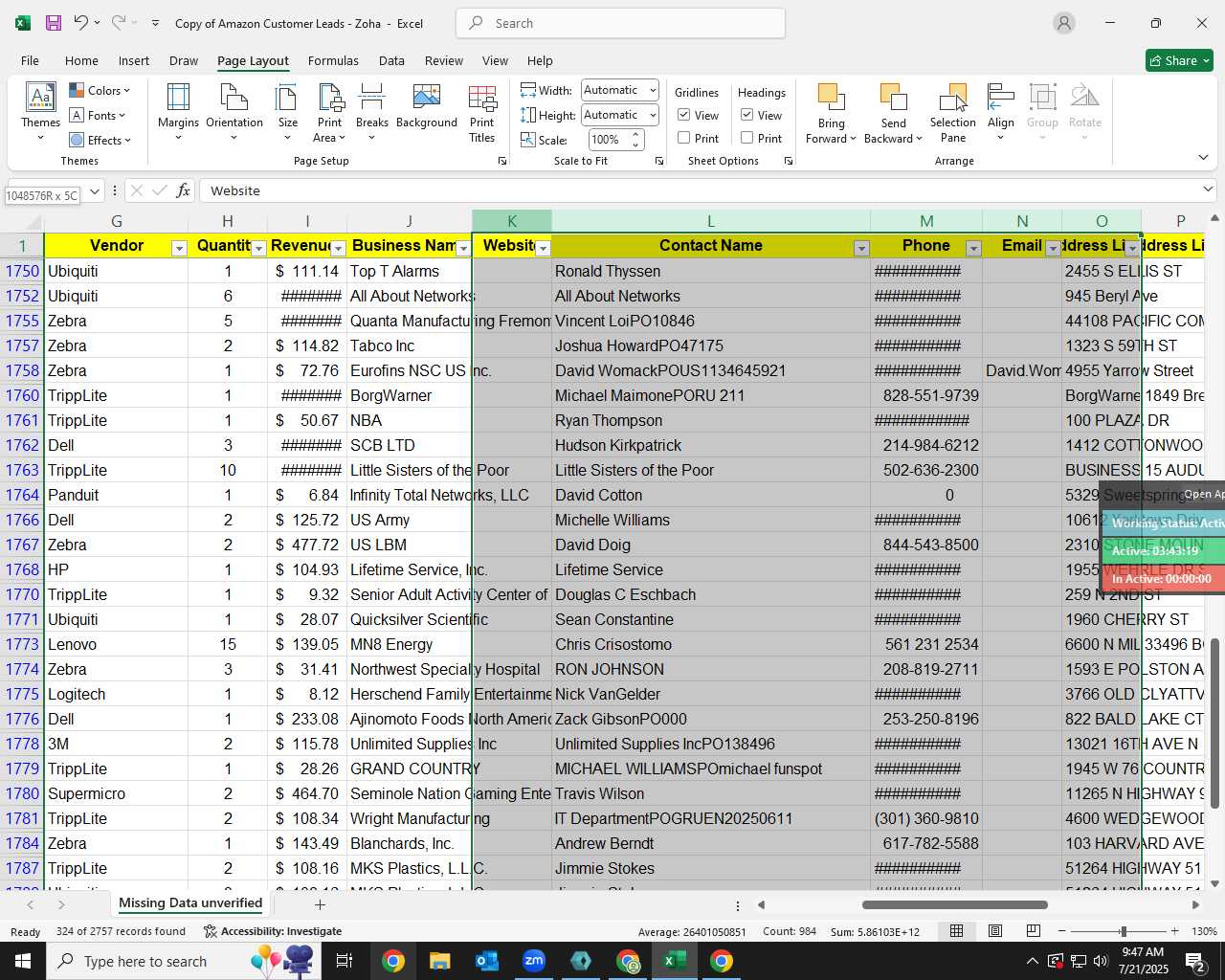This screenshot has width=1225, height=980.
Task: Click the vertical scrollbar thumb
Action: pyautogui.click(x=1215, y=724)
